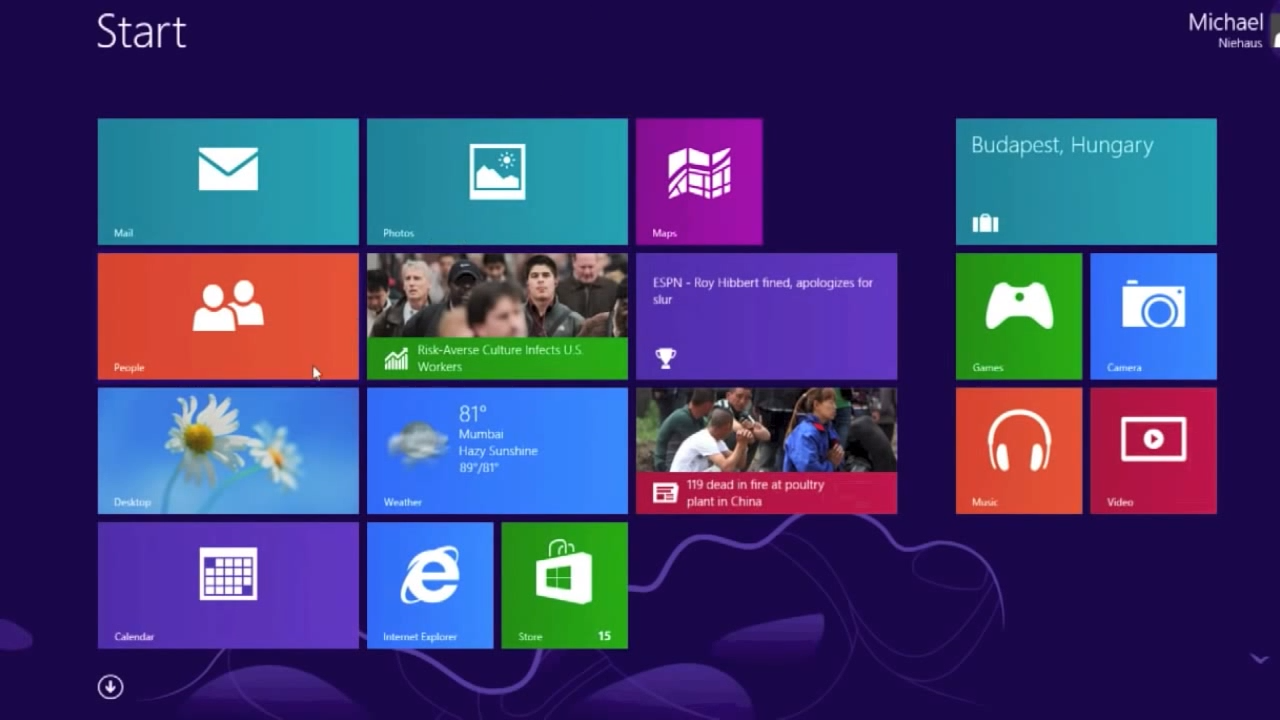
Task: Launch the Maps app tile
Action: (699, 181)
